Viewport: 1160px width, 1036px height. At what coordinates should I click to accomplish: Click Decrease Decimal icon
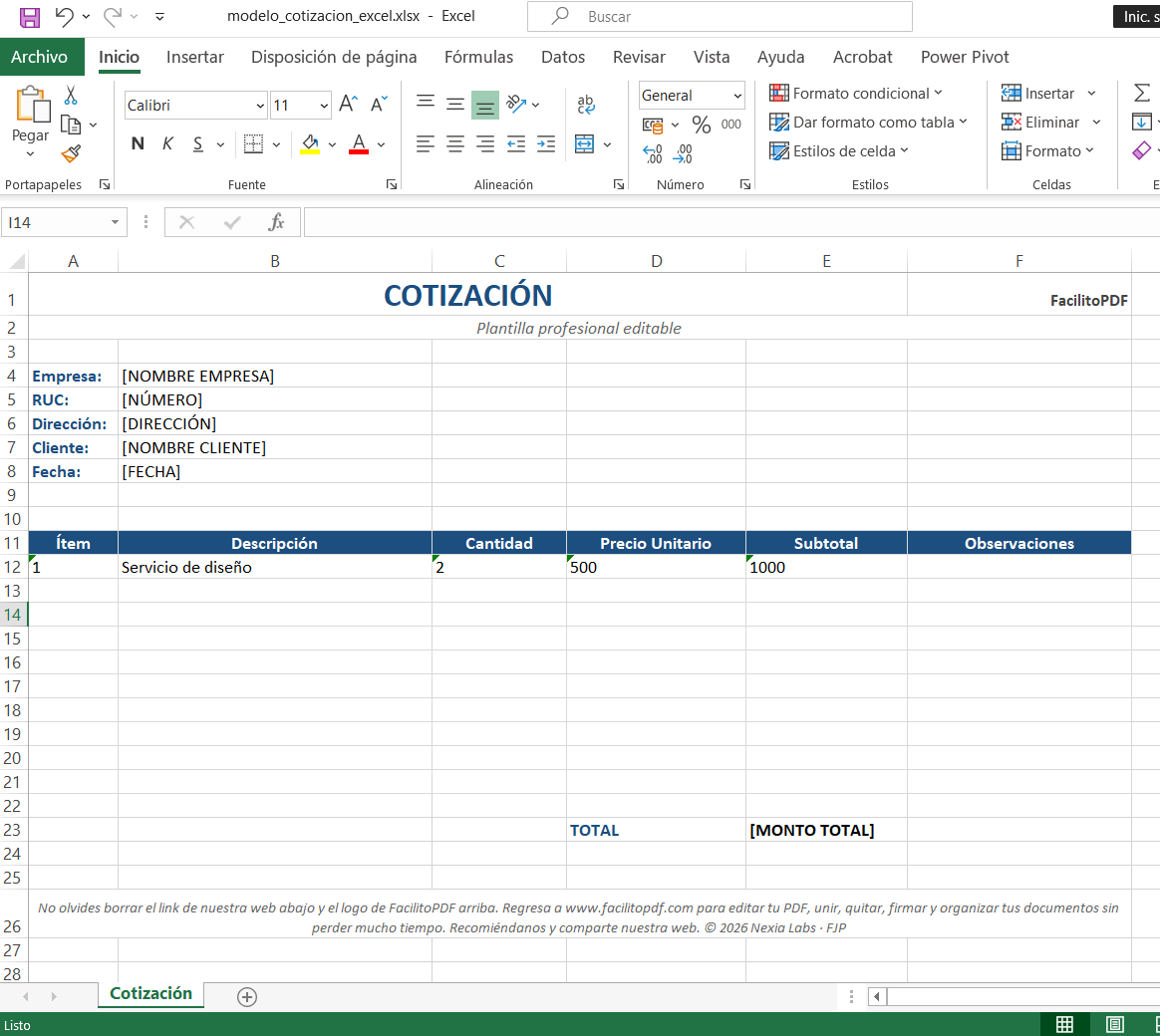(683, 153)
